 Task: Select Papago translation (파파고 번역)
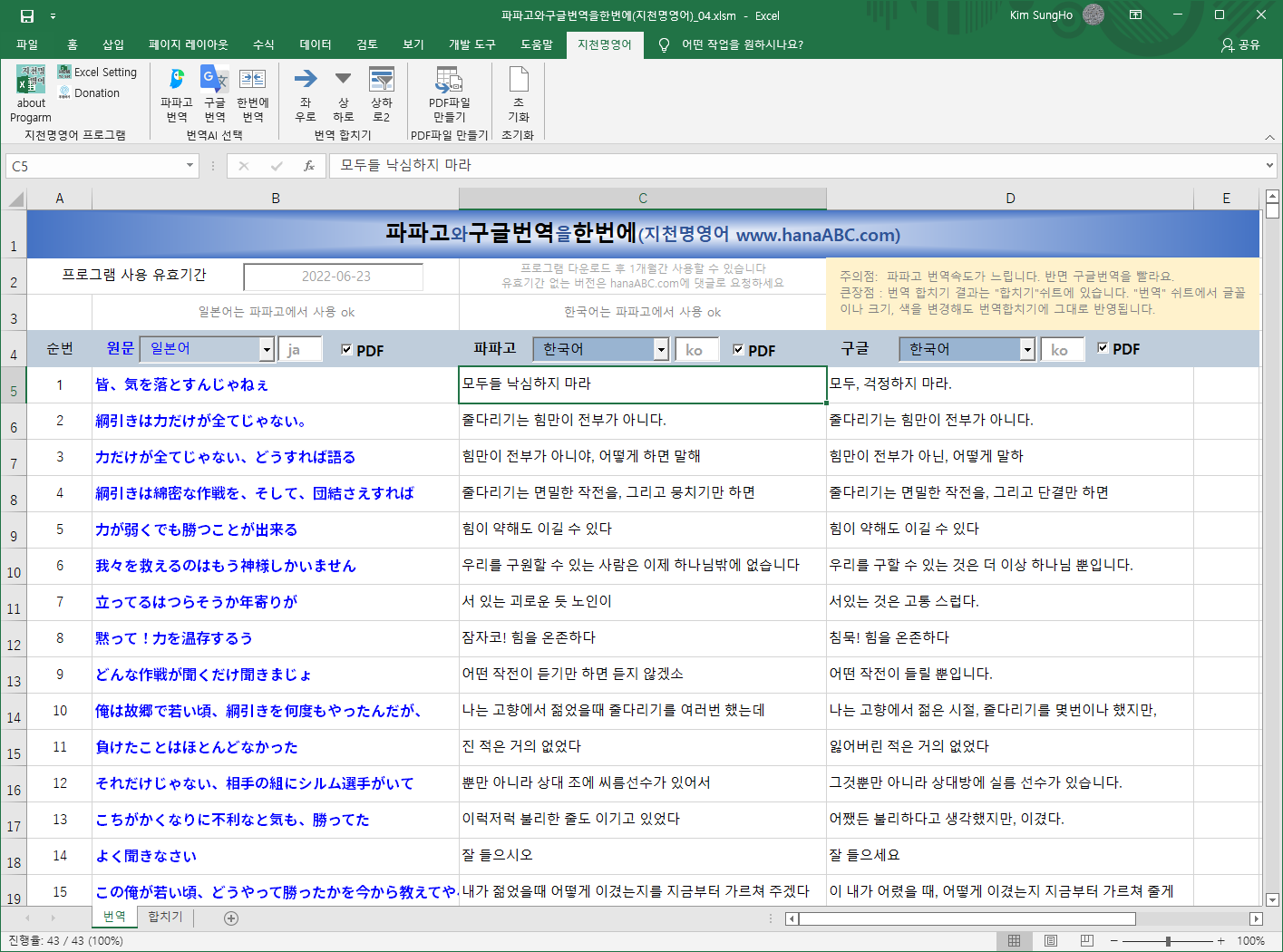coord(176,94)
